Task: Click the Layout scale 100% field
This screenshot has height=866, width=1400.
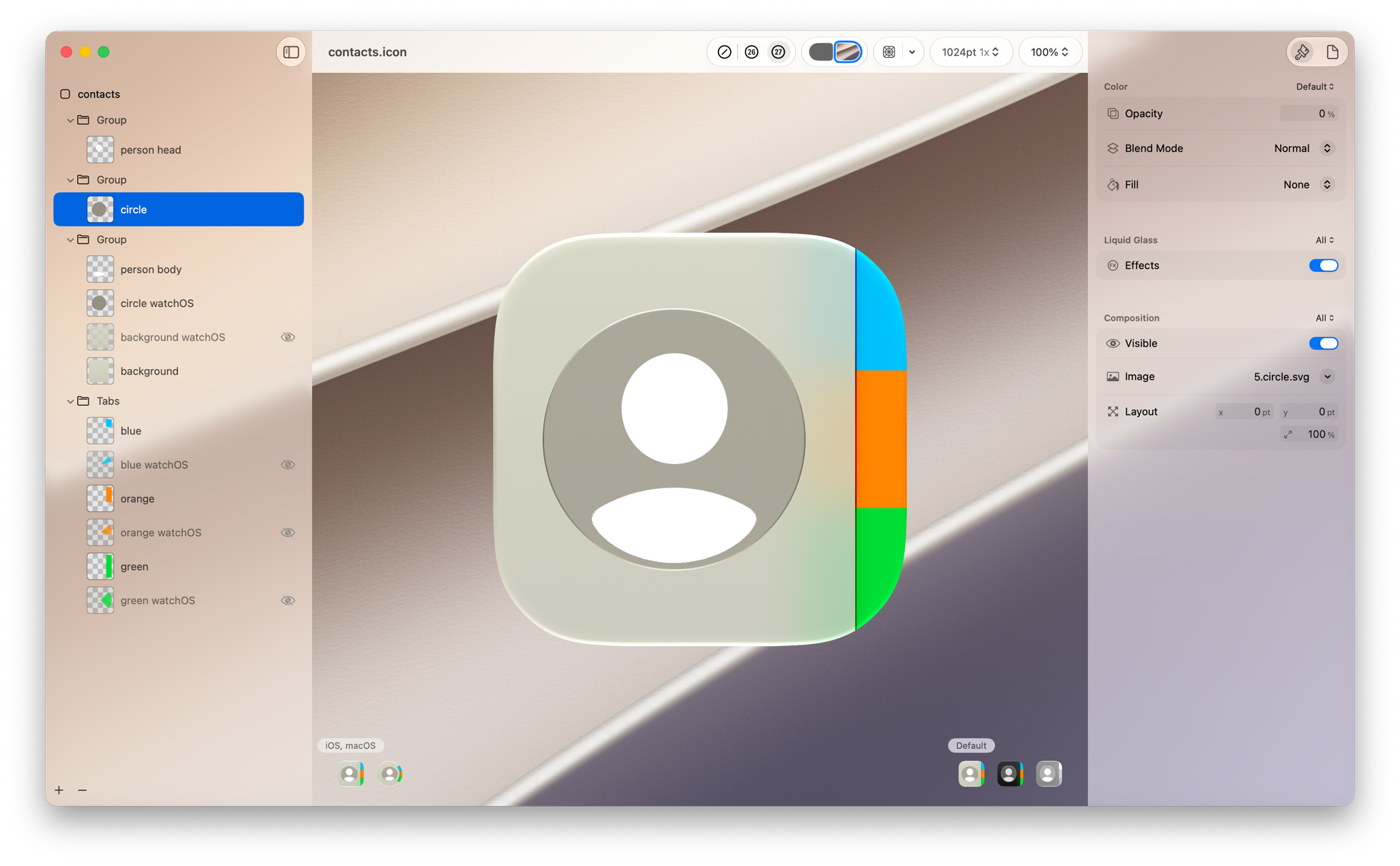Action: click(x=1309, y=435)
